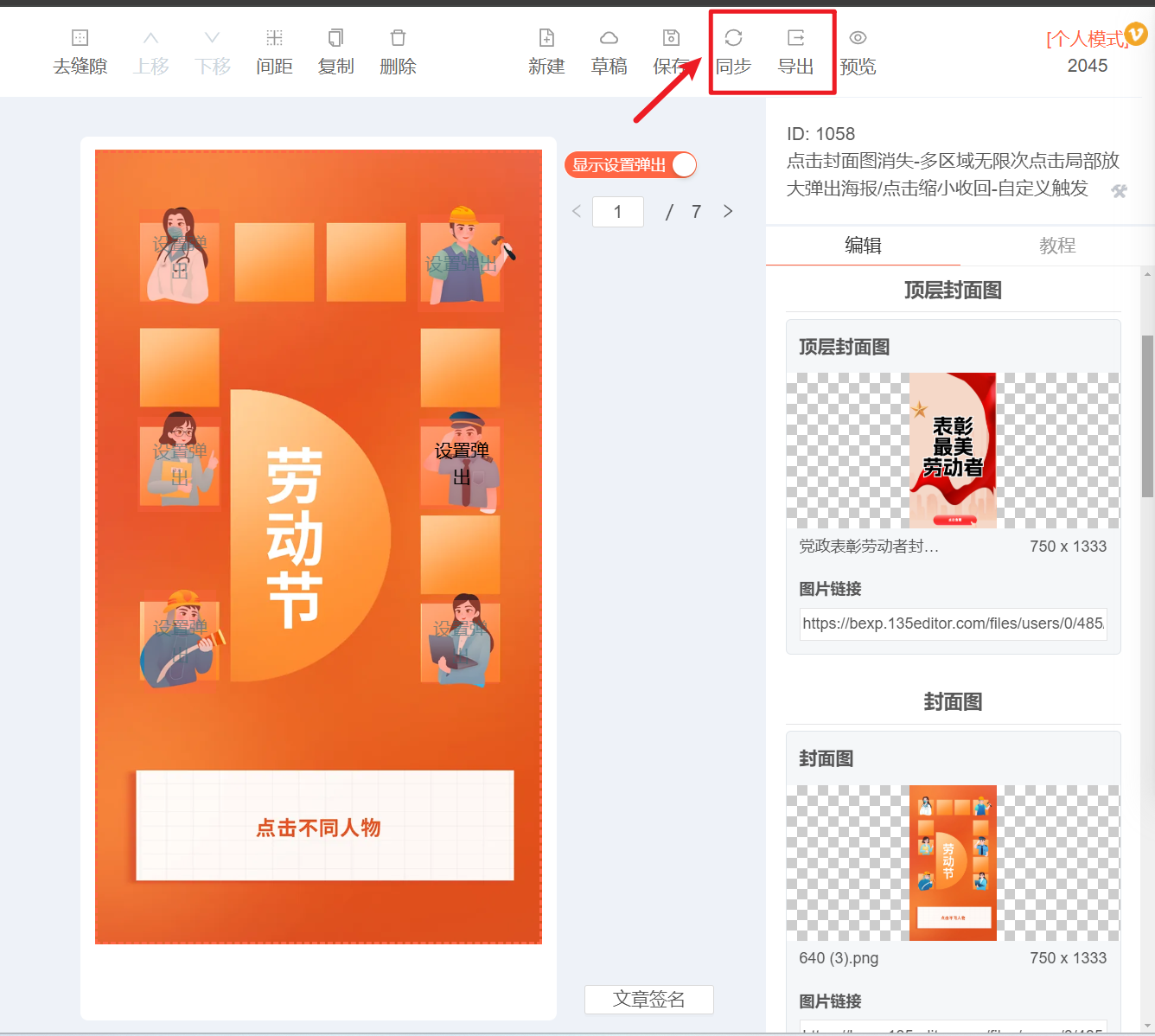Toggle the 显示设置弹出 switch
This screenshot has height=1036, width=1155.
[x=630, y=165]
